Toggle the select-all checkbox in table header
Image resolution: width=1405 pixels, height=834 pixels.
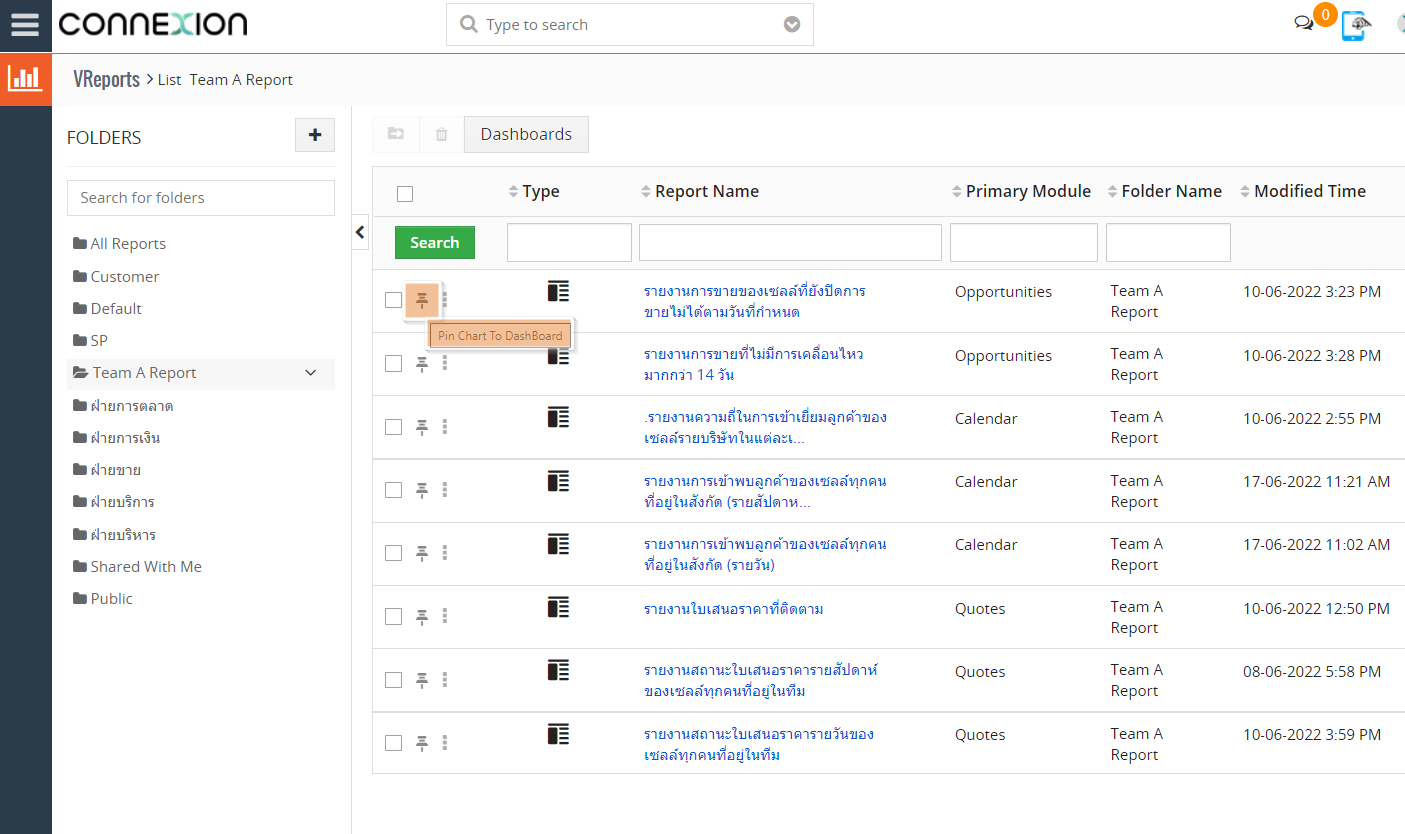click(405, 194)
